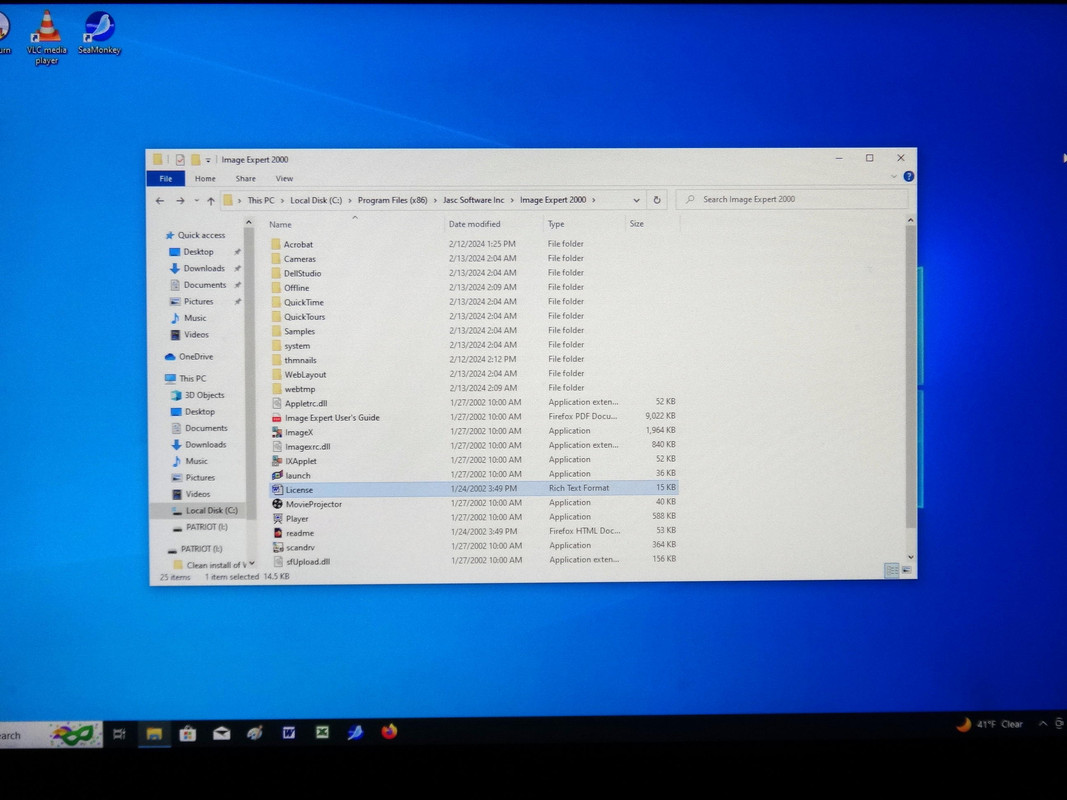1067x800 pixels.
Task: Click the chevron after Program Files (x86)
Action: (436, 200)
